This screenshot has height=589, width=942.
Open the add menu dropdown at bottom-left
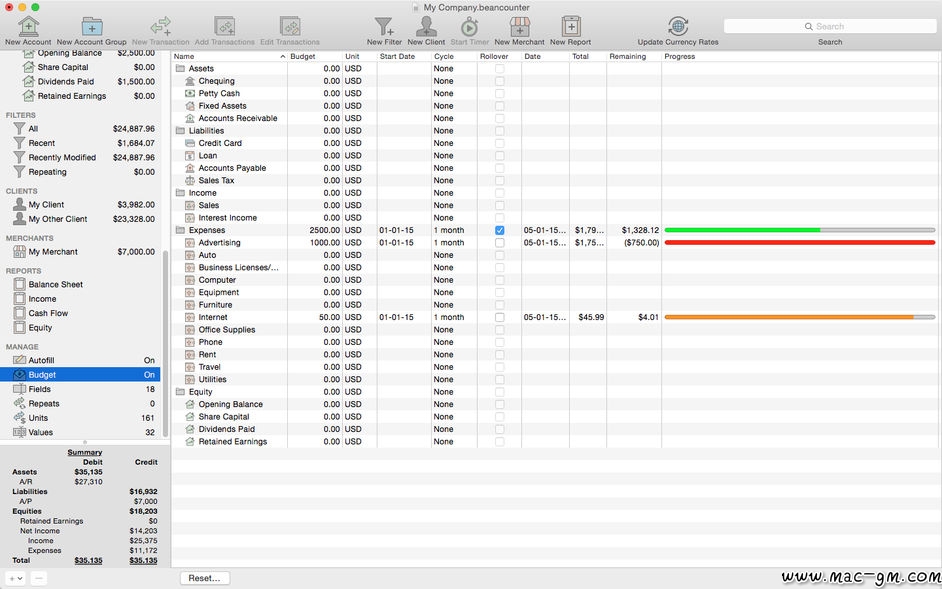pyautogui.click(x=15, y=578)
